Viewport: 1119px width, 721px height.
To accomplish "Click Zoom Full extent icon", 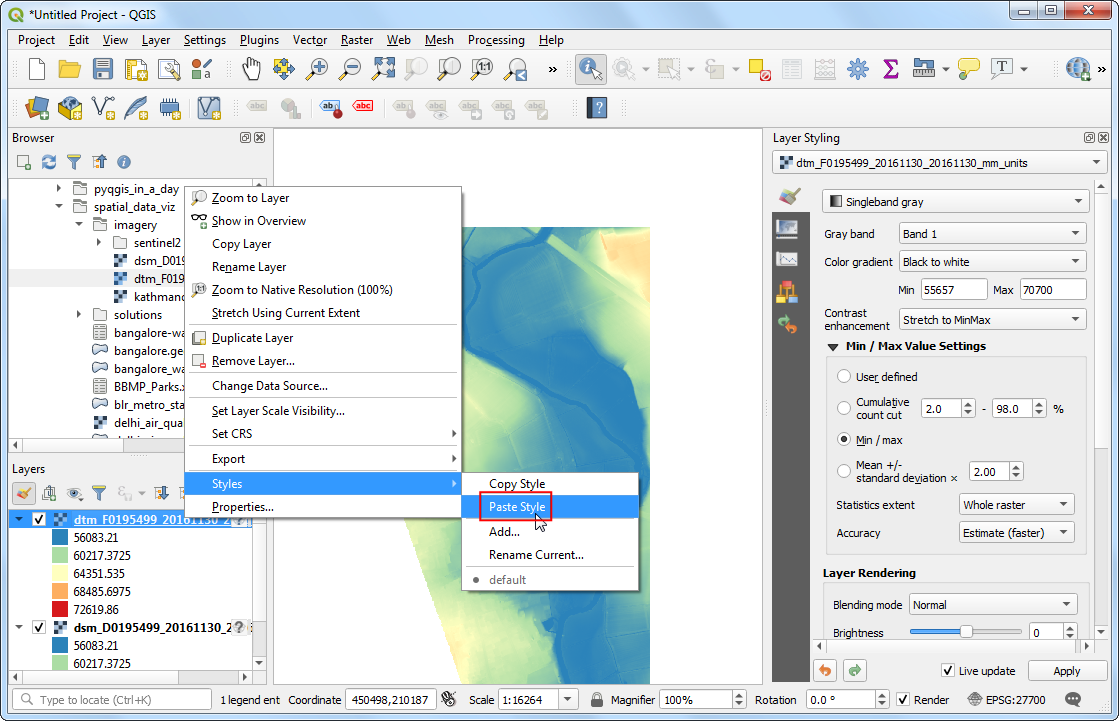I will coord(383,69).
